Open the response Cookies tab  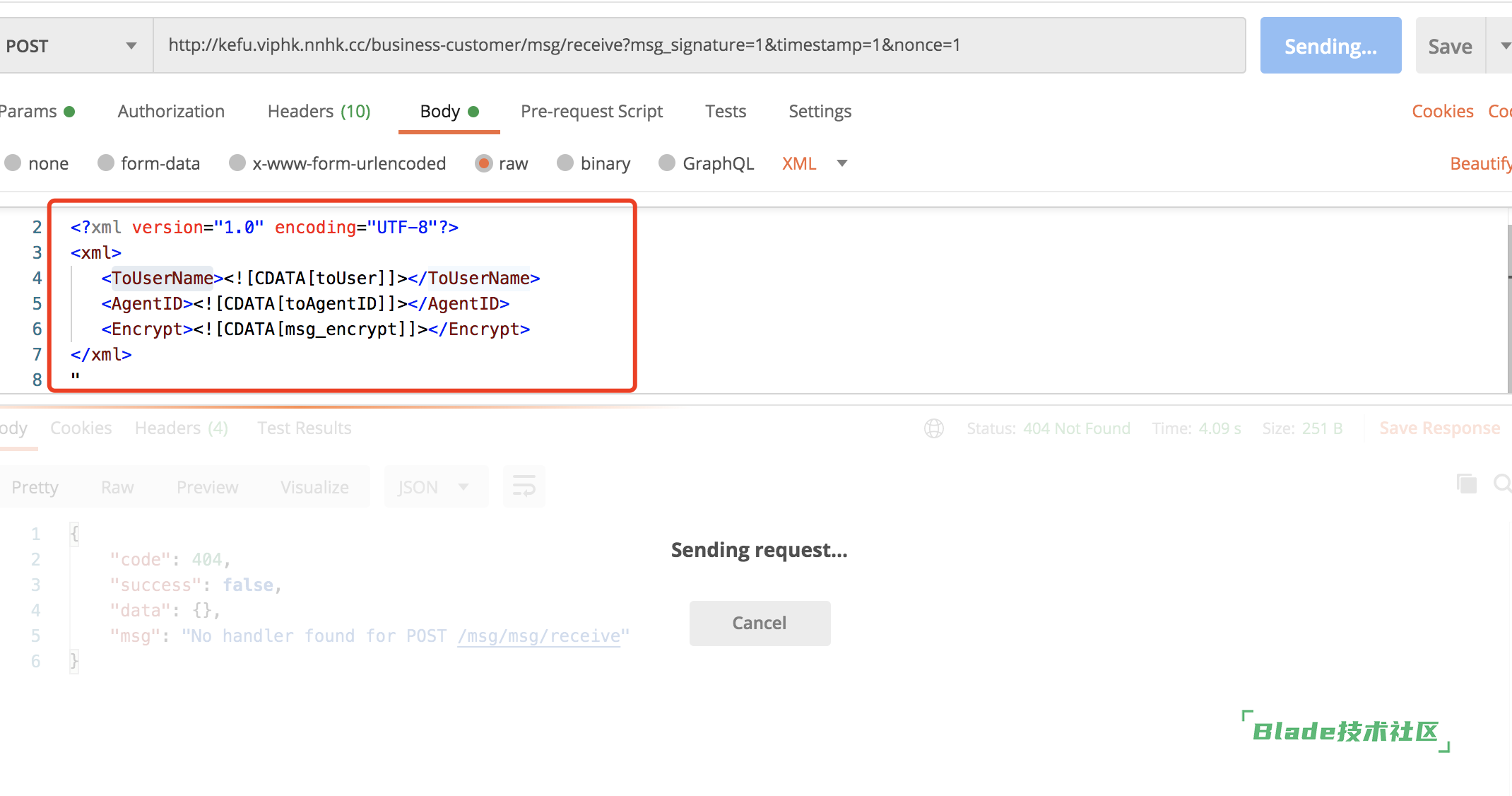click(81, 428)
